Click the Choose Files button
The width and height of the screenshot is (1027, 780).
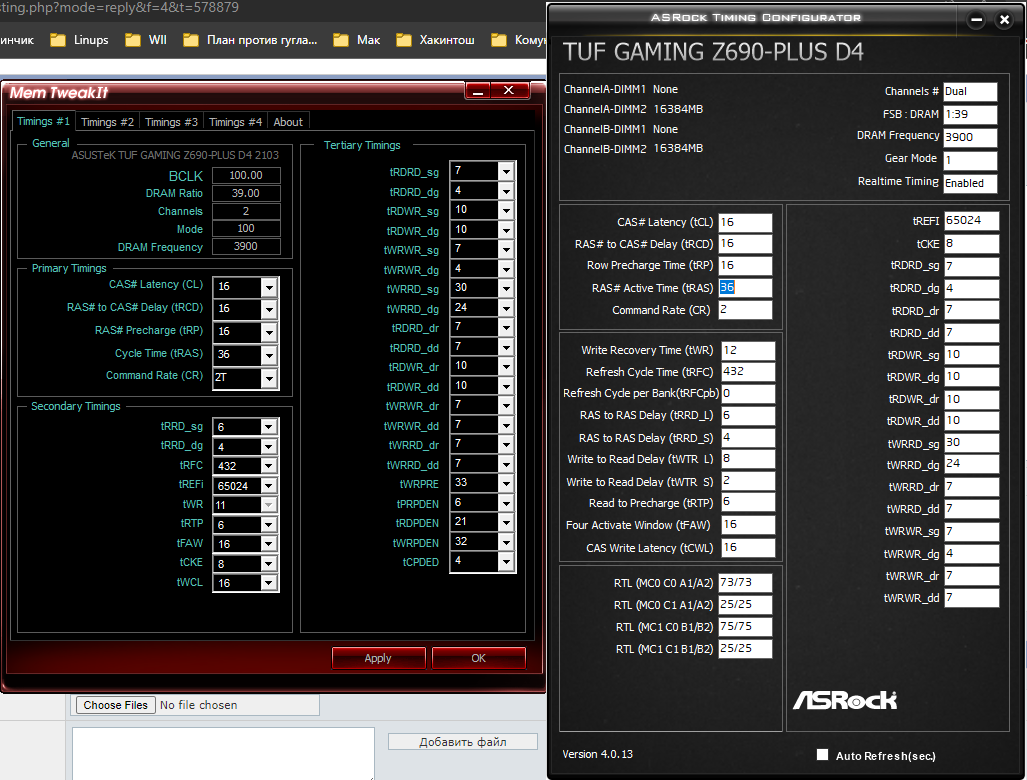pyautogui.click(x=116, y=705)
